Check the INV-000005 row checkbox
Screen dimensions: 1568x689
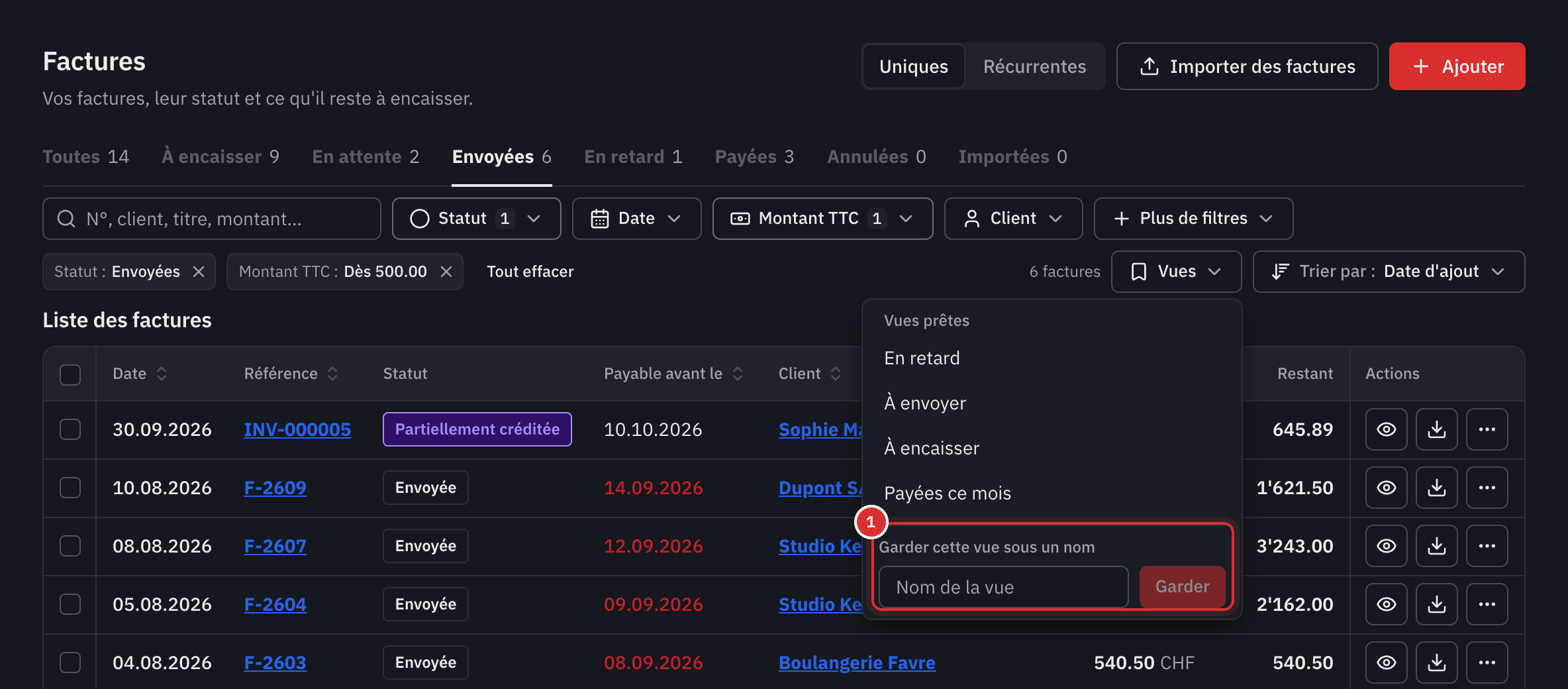click(70, 429)
